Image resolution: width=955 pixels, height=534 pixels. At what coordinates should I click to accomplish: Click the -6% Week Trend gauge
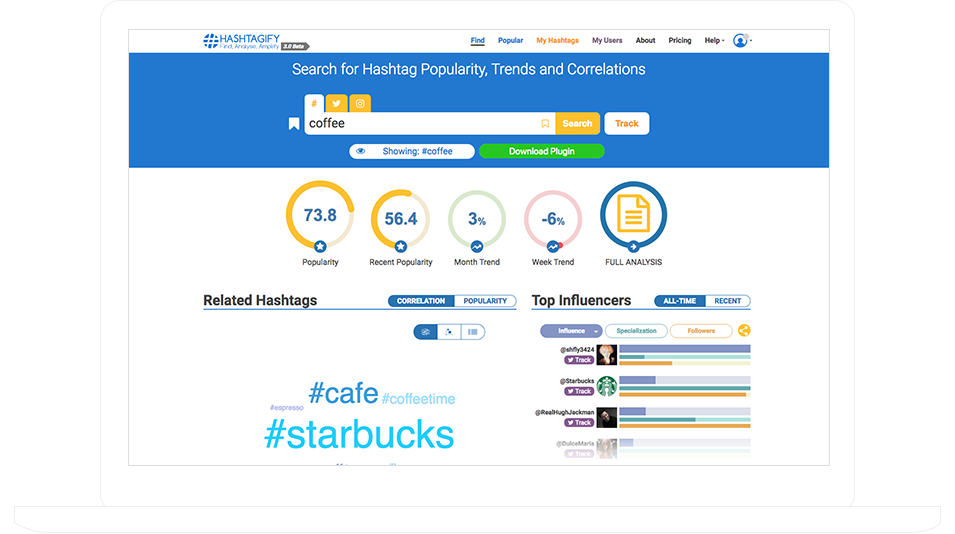553,219
